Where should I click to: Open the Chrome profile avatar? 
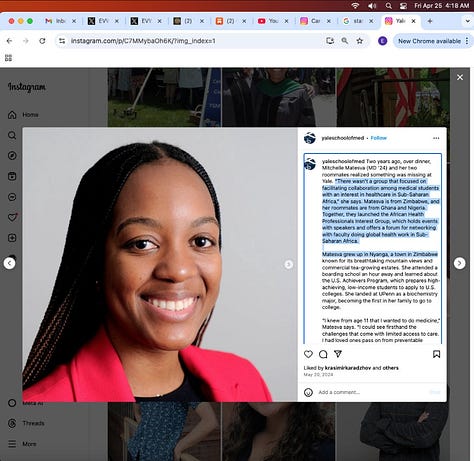[x=382, y=41]
